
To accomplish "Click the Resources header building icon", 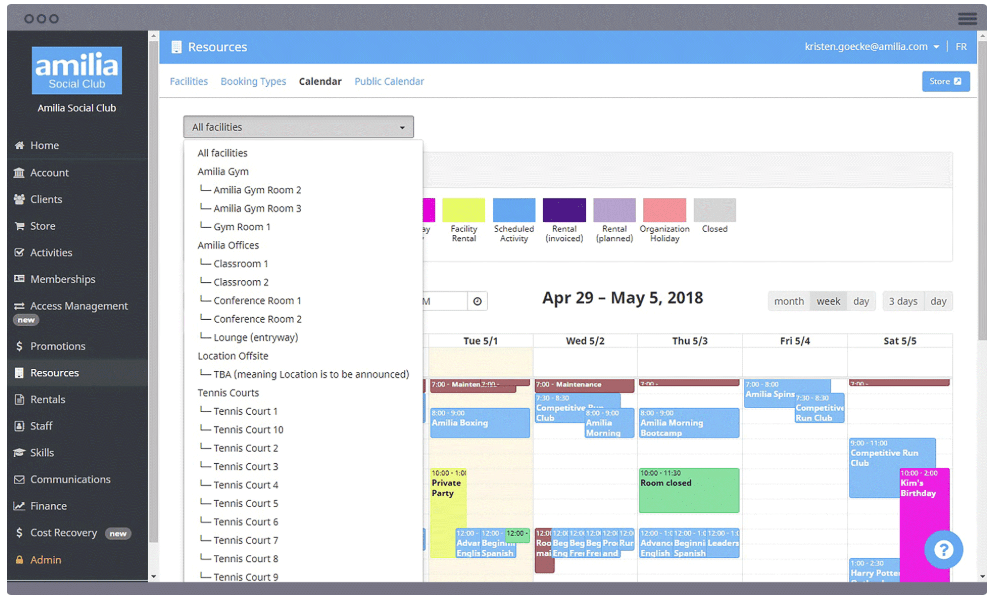I will coord(177,47).
